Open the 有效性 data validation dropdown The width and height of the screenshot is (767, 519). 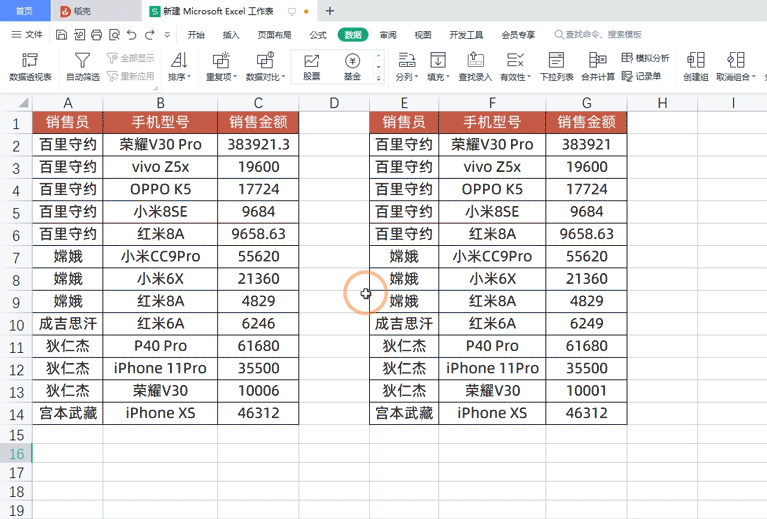pyautogui.click(x=515, y=67)
